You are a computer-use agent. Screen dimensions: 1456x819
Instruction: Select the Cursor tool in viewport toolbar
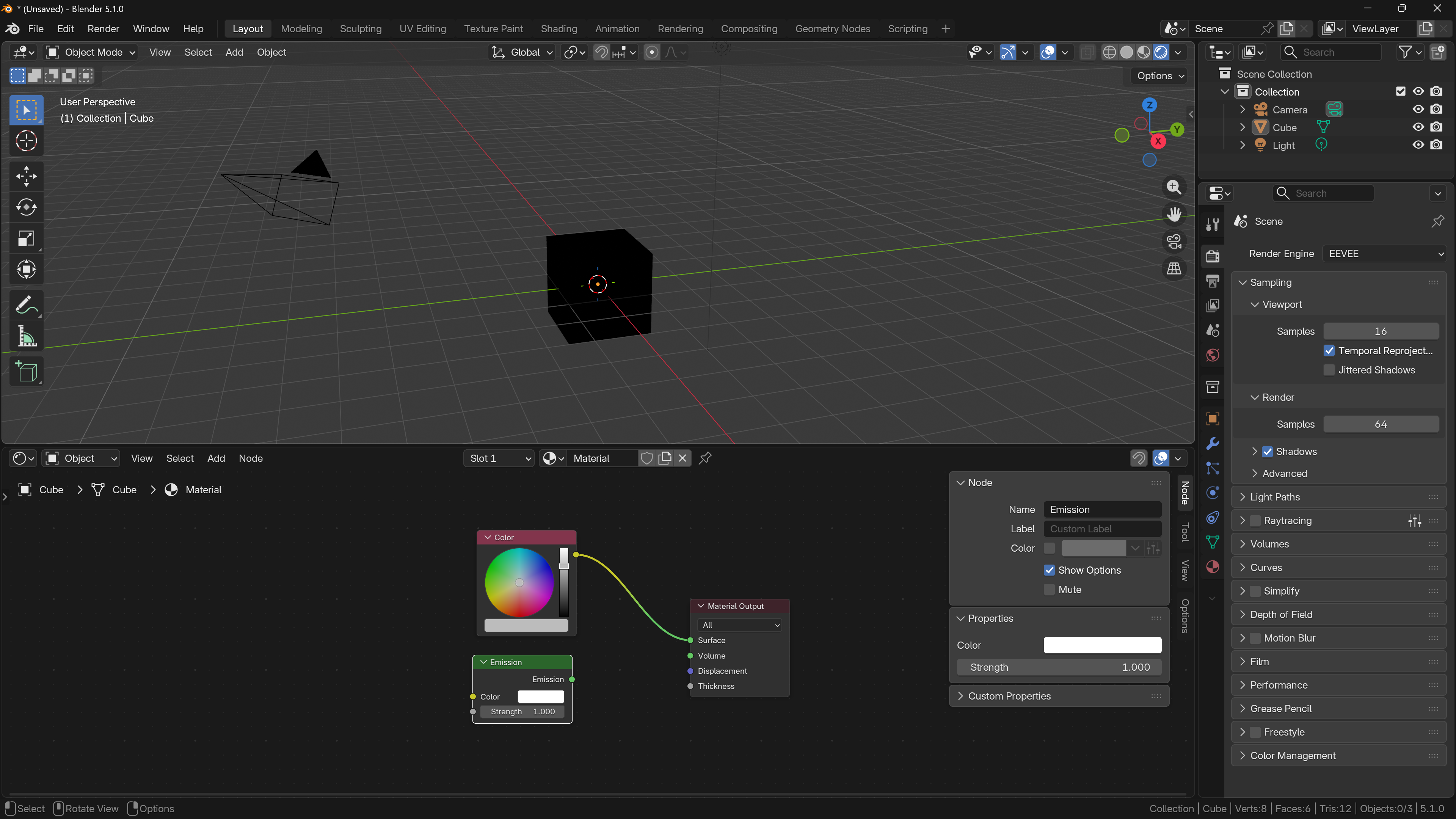(26, 141)
